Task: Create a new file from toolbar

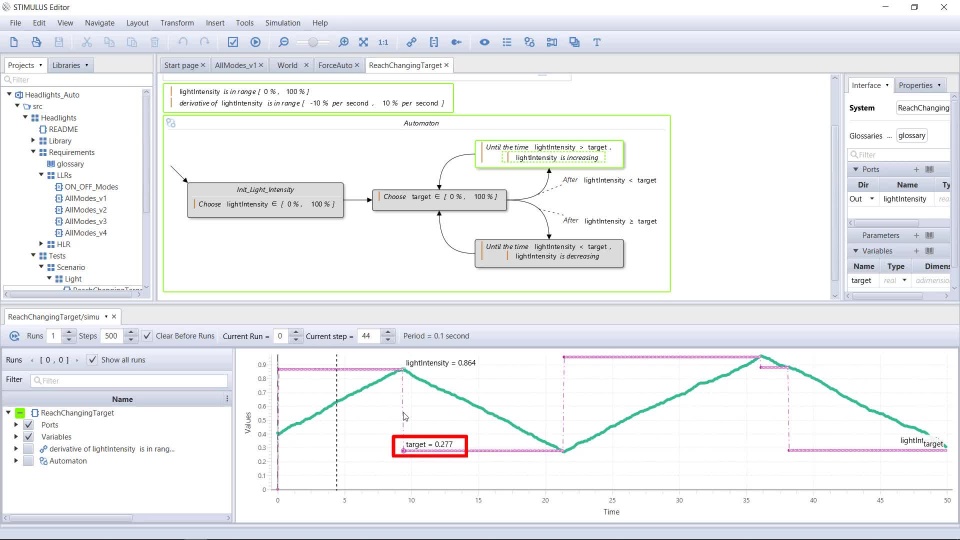Action: tap(13, 42)
